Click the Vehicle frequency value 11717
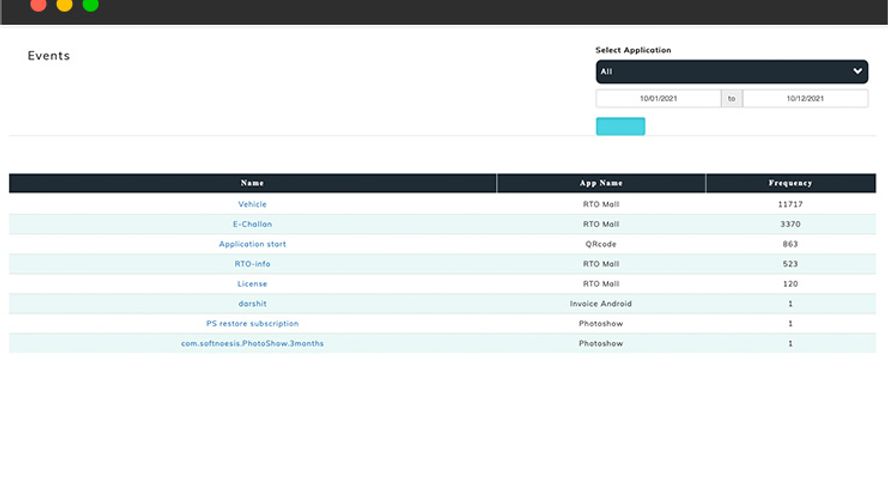This screenshot has height=500, width=888. point(790,204)
